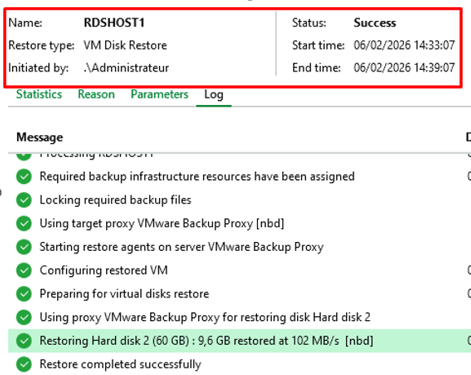Click success icon beside 'Restoring Hard disk 2' row
The image size is (471, 375).
[24, 341]
